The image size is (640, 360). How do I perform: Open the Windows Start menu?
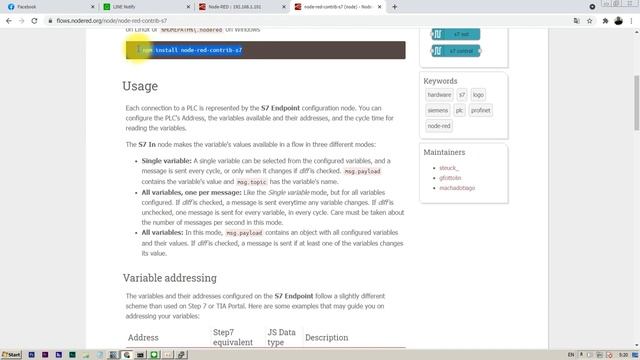[11, 355]
